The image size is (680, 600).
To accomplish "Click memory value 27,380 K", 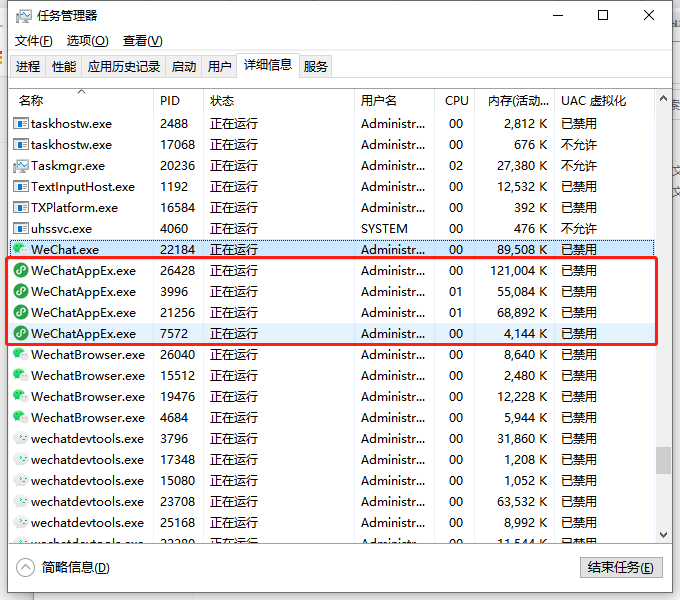I will click(522, 166).
